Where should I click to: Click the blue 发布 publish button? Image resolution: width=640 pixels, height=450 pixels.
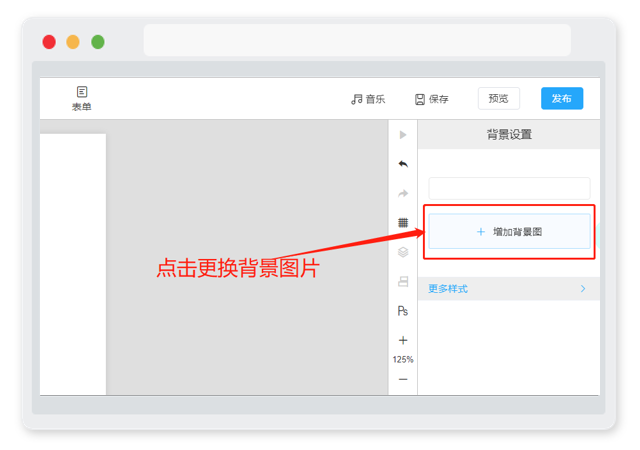(x=562, y=98)
